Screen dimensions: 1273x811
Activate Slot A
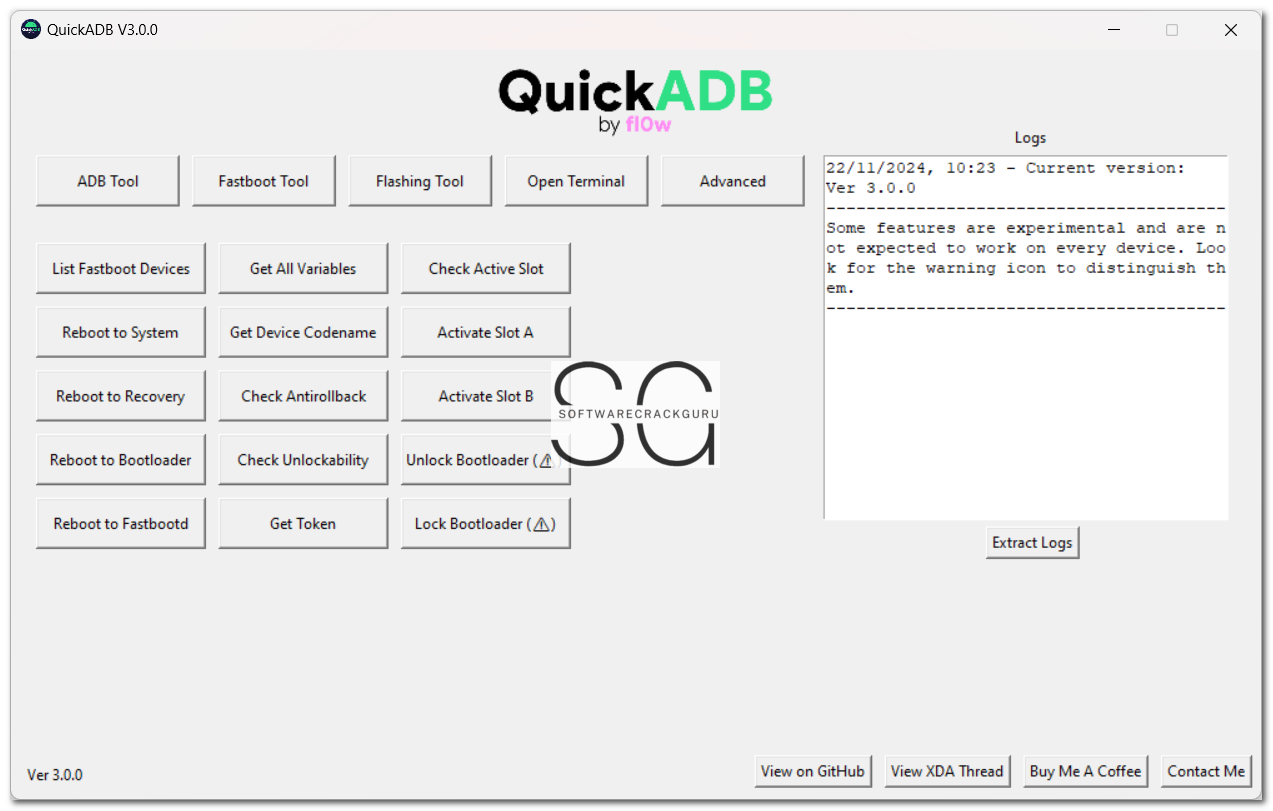[x=486, y=332]
